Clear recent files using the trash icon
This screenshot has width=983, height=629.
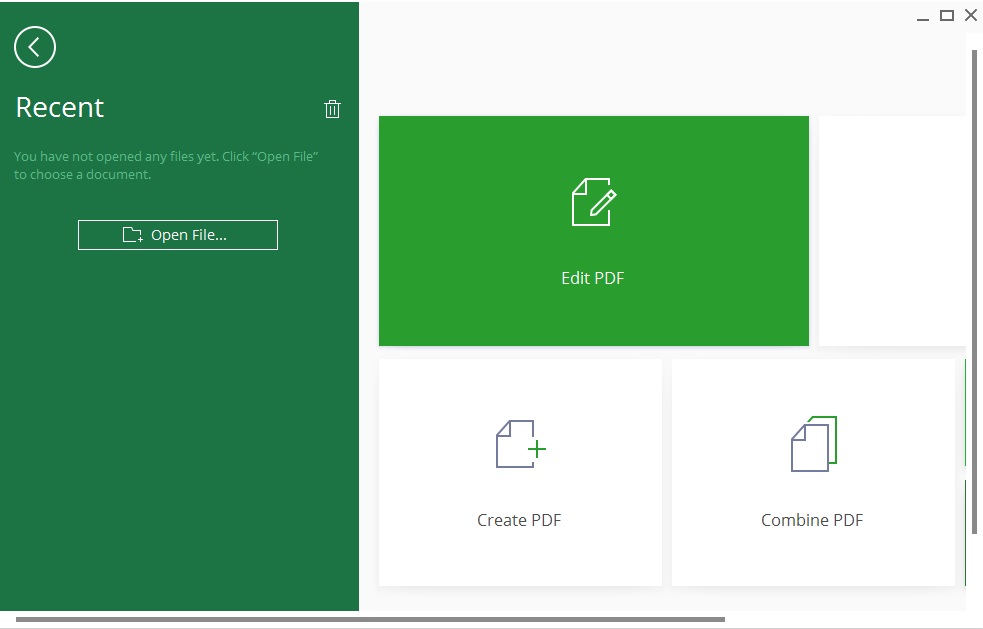333,109
